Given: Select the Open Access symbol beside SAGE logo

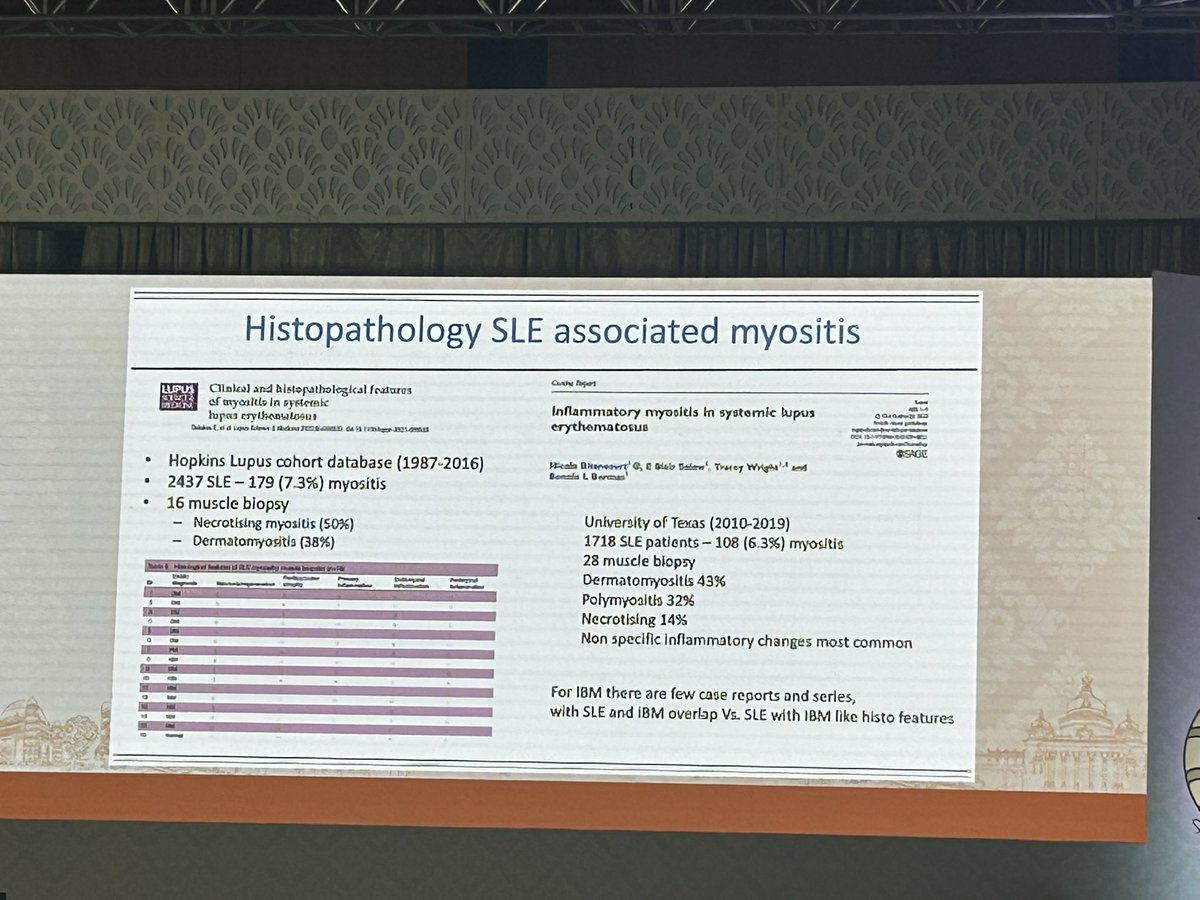Looking at the screenshot, I should pyautogui.click(x=899, y=452).
